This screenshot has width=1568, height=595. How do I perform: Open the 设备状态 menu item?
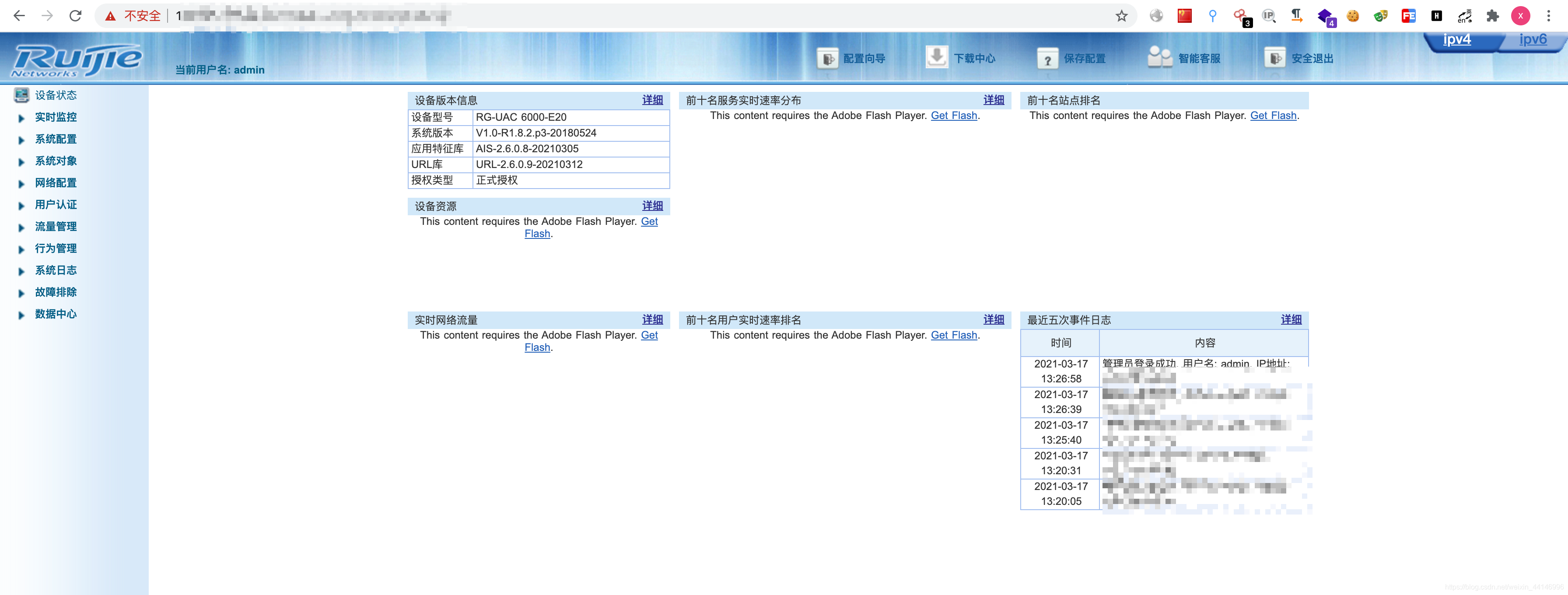56,95
